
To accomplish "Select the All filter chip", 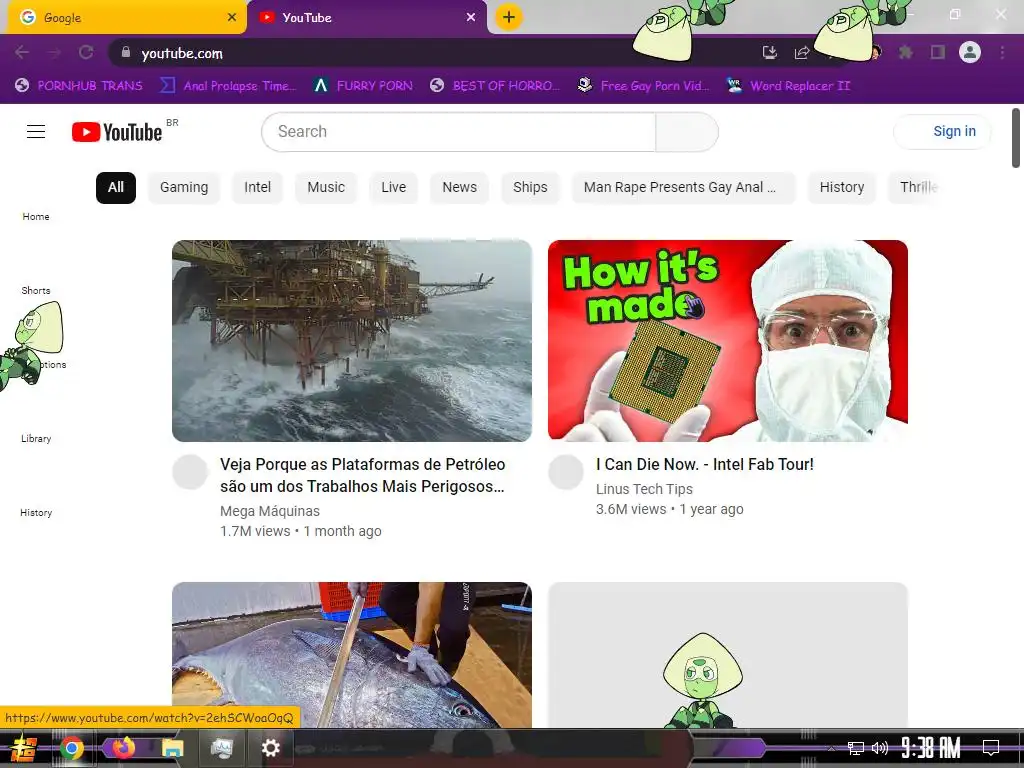I will point(116,187).
